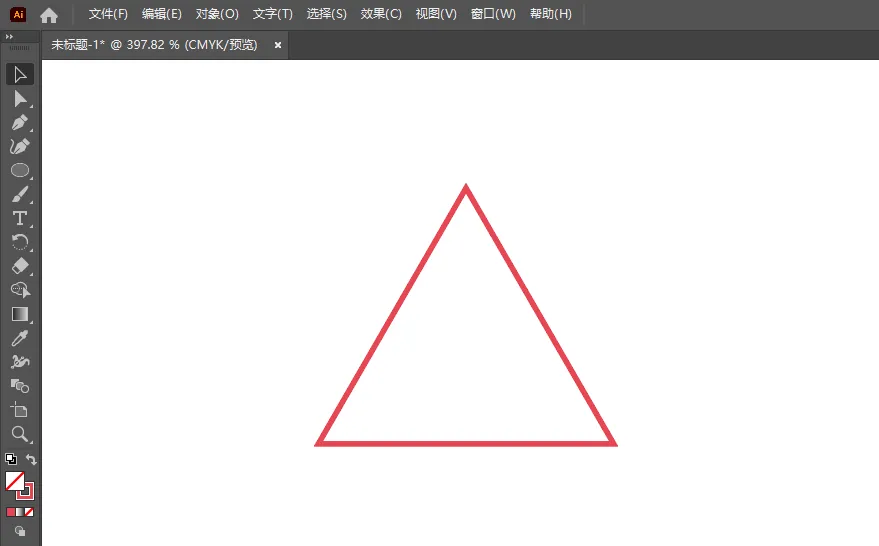The image size is (879, 546).
Task: Apply solid Color mode button
Action: [11, 512]
